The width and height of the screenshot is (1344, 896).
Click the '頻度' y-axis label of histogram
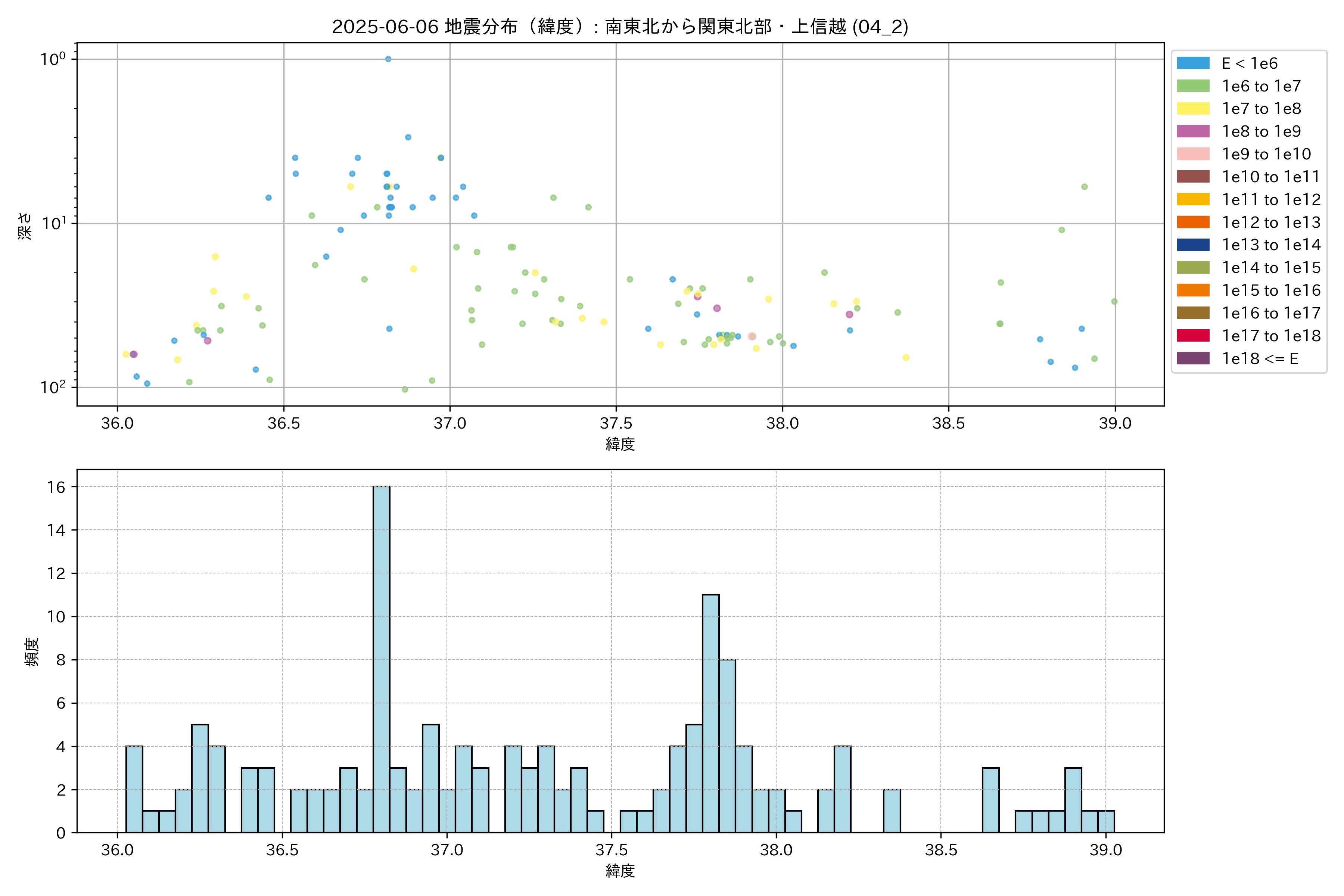click(32, 651)
